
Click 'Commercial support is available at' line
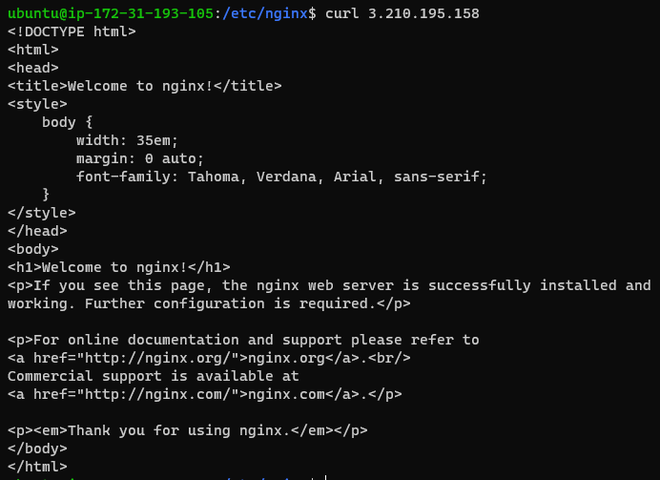click(153, 376)
